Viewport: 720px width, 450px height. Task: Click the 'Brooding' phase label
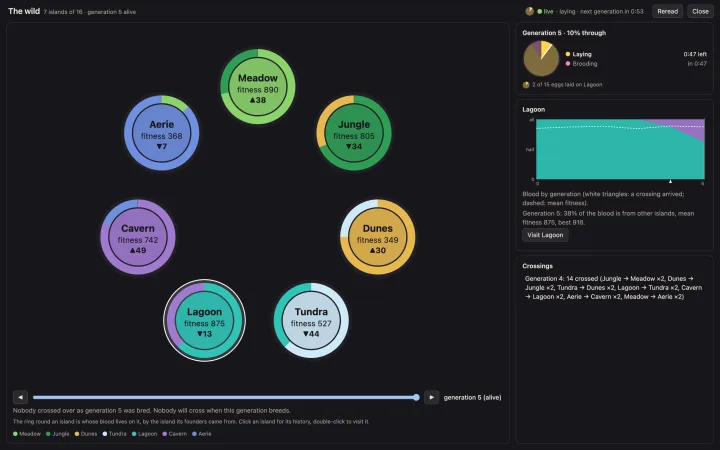(585, 64)
